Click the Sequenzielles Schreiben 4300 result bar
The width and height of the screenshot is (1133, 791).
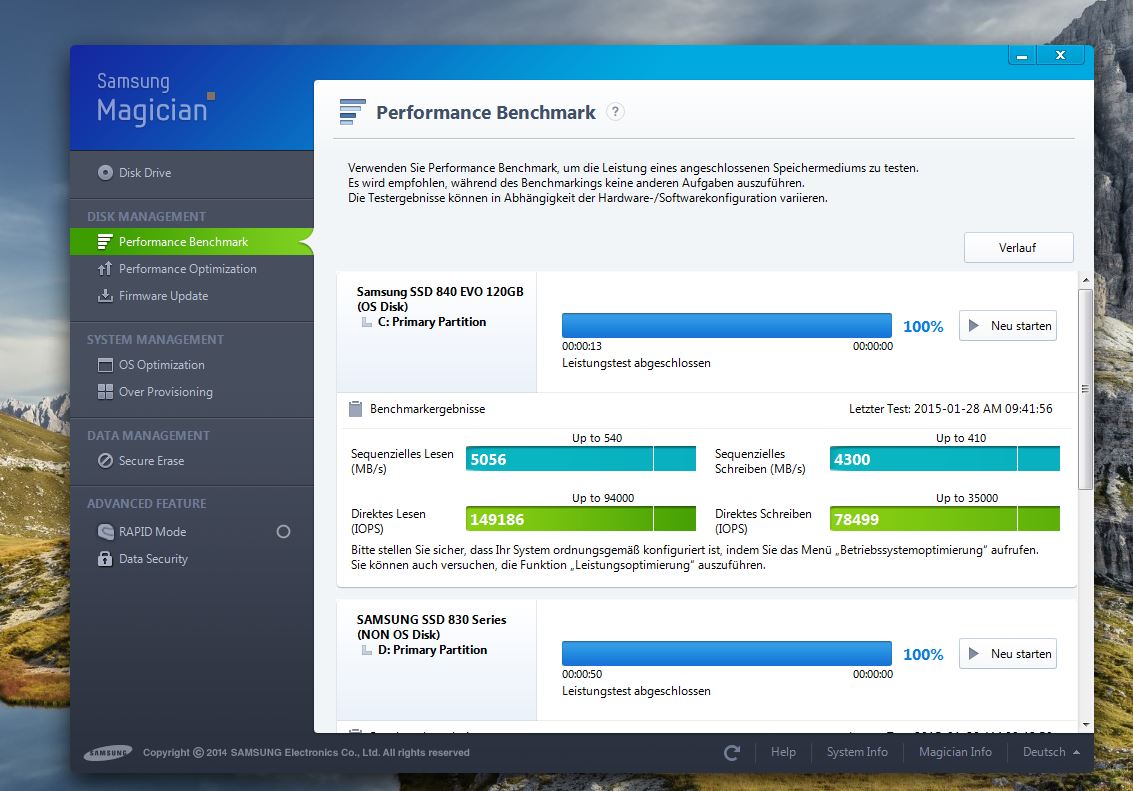pyautogui.click(x=944, y=459)
